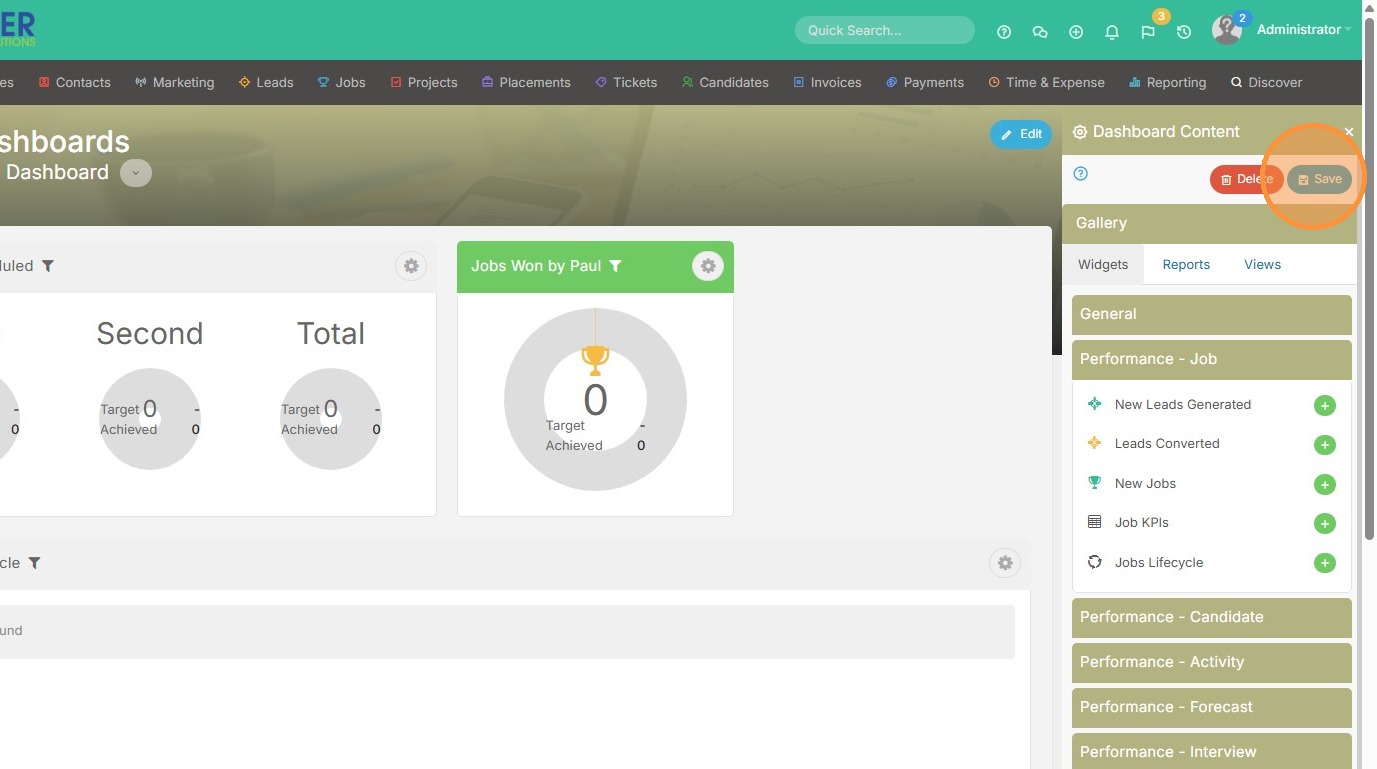Add the Jobs Lifecycle widget with its green plus
Screen dimensions: 1377x769
point(1325,563)
